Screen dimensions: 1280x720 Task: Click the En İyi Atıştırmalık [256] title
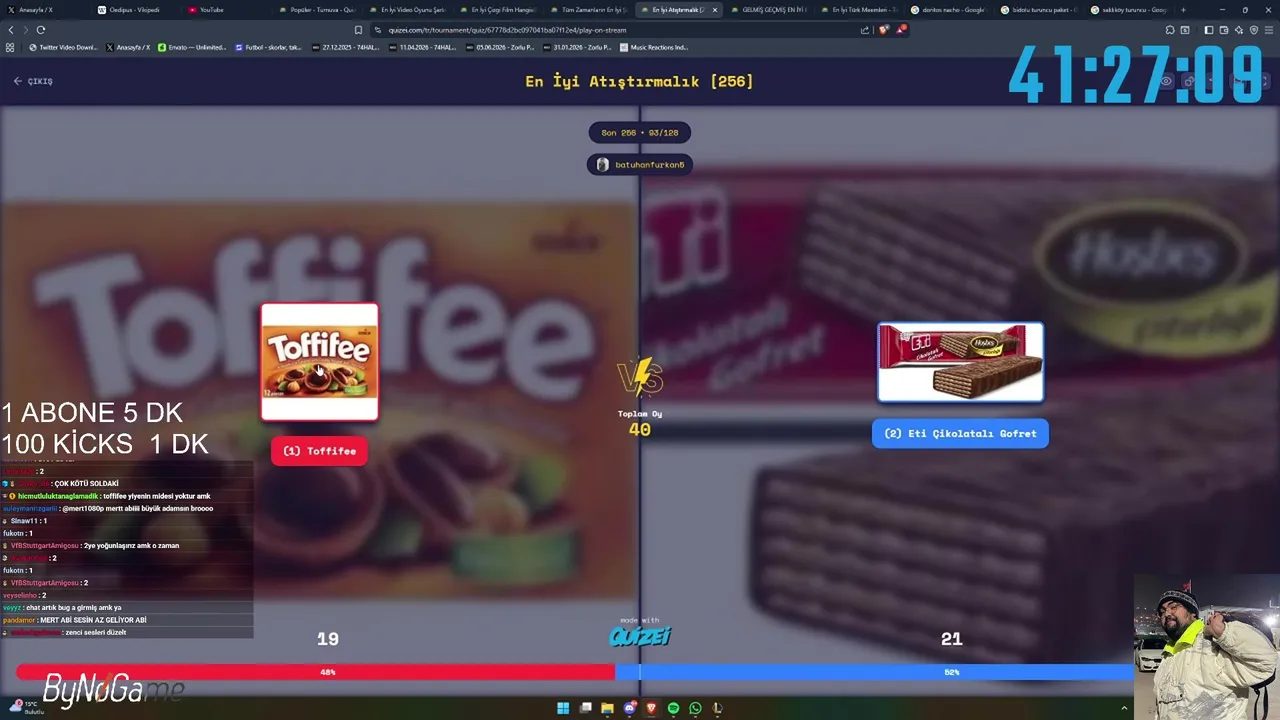pyautogui.click(x=640, y=81)
